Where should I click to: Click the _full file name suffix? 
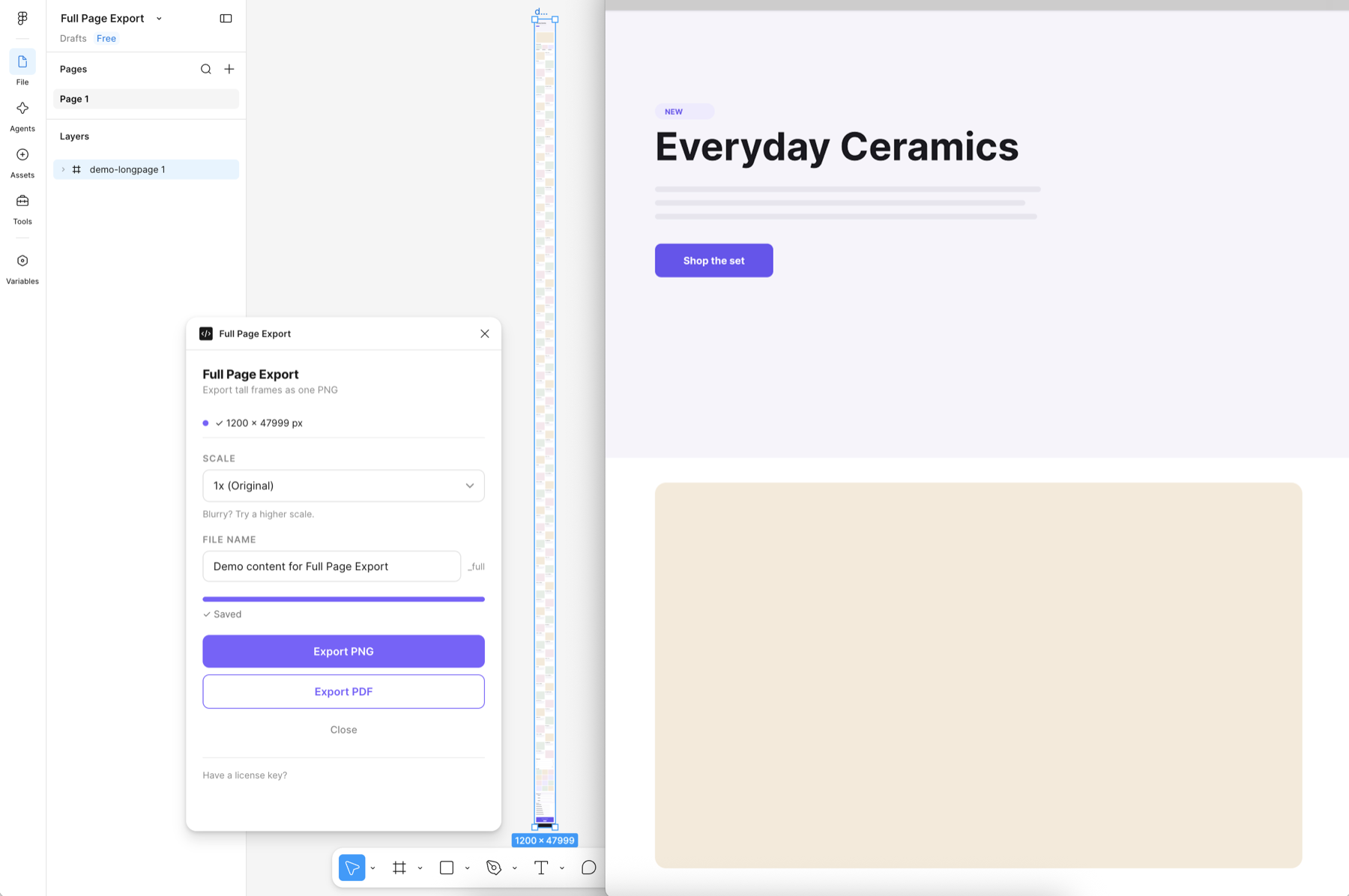click(x=476, y=567)
